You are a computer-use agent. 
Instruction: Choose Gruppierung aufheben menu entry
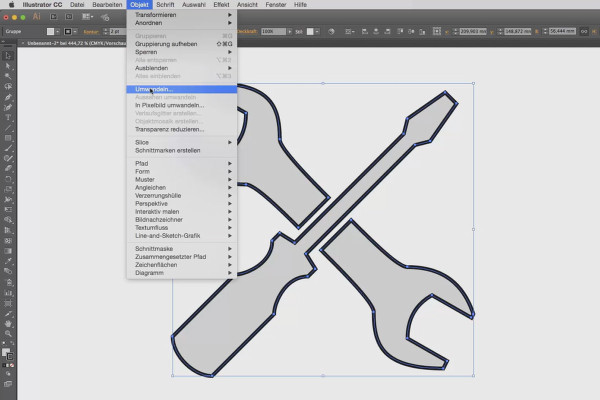click(x=182, y=44)
